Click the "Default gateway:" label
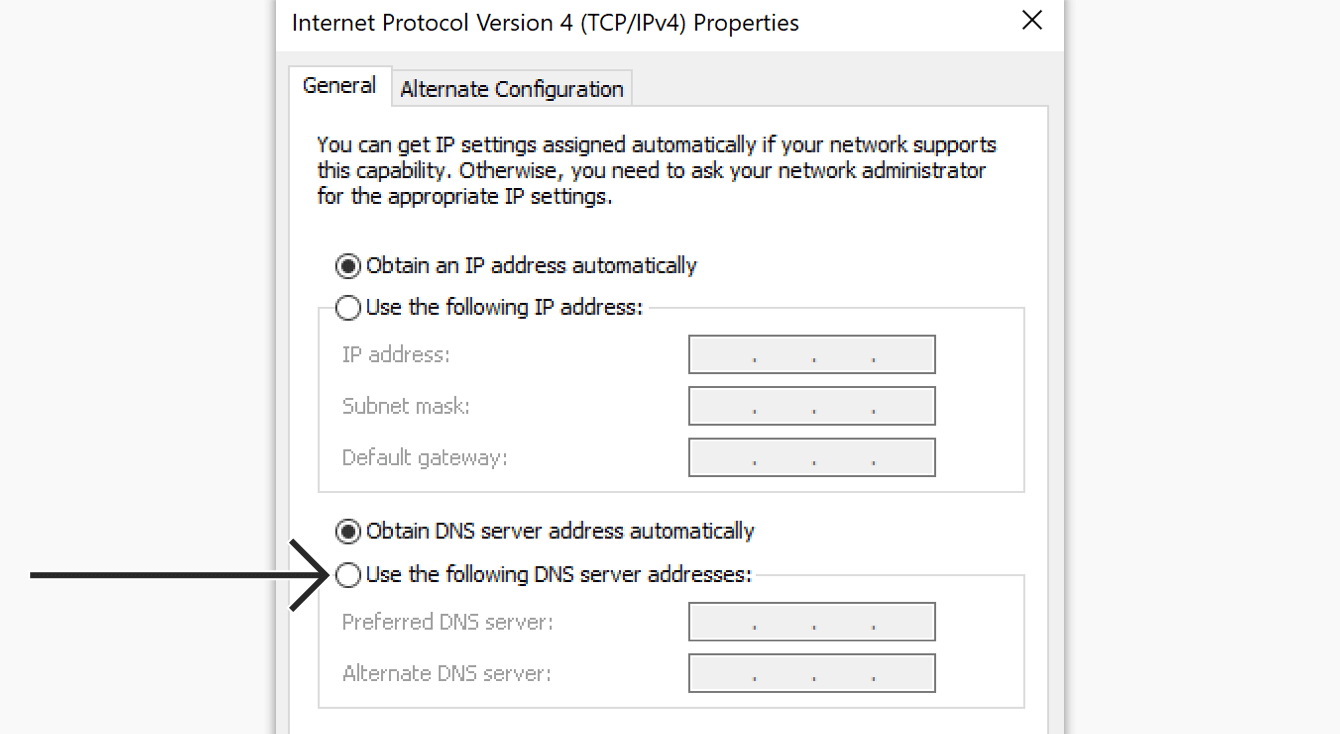1340x734 pixels. point(424,458)
